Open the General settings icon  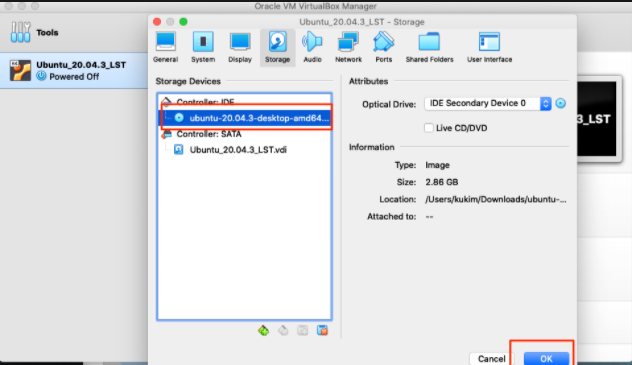coord(166,48)
